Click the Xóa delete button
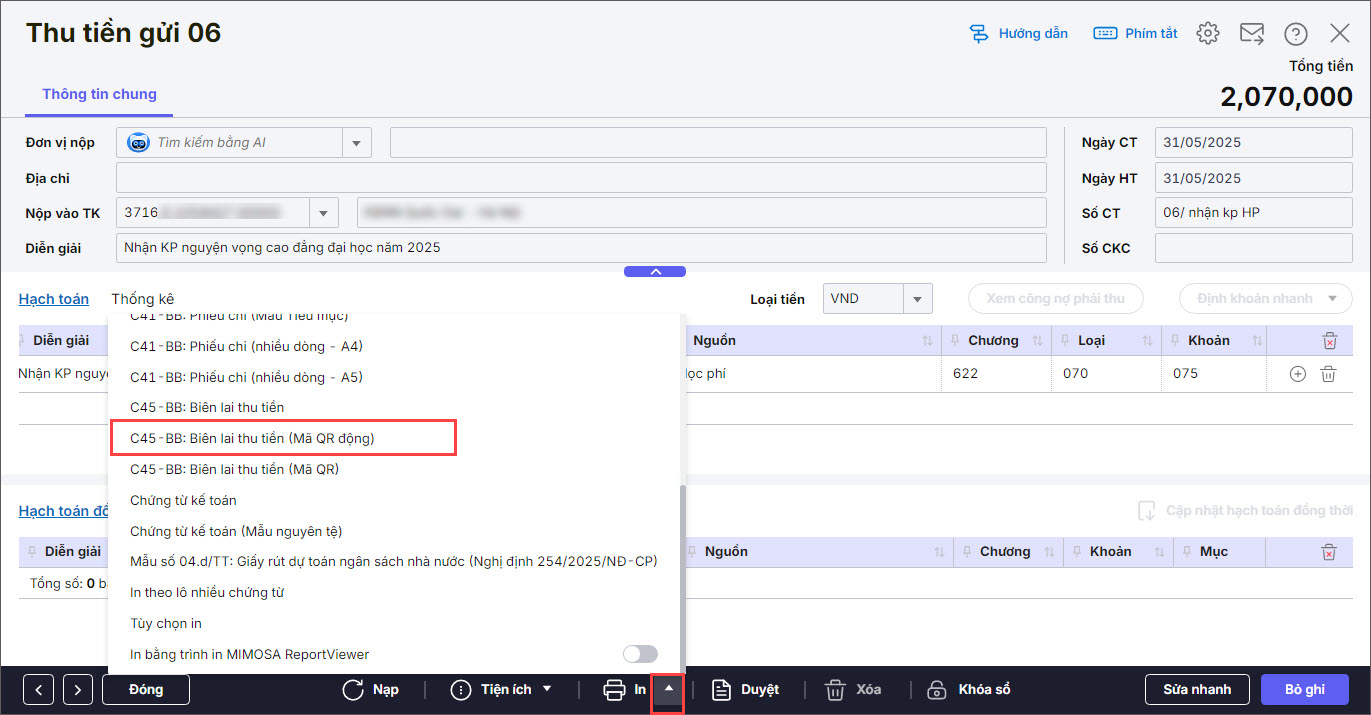Image resolution: width=1371 pixels, height=715 pixels. point(853,689)
